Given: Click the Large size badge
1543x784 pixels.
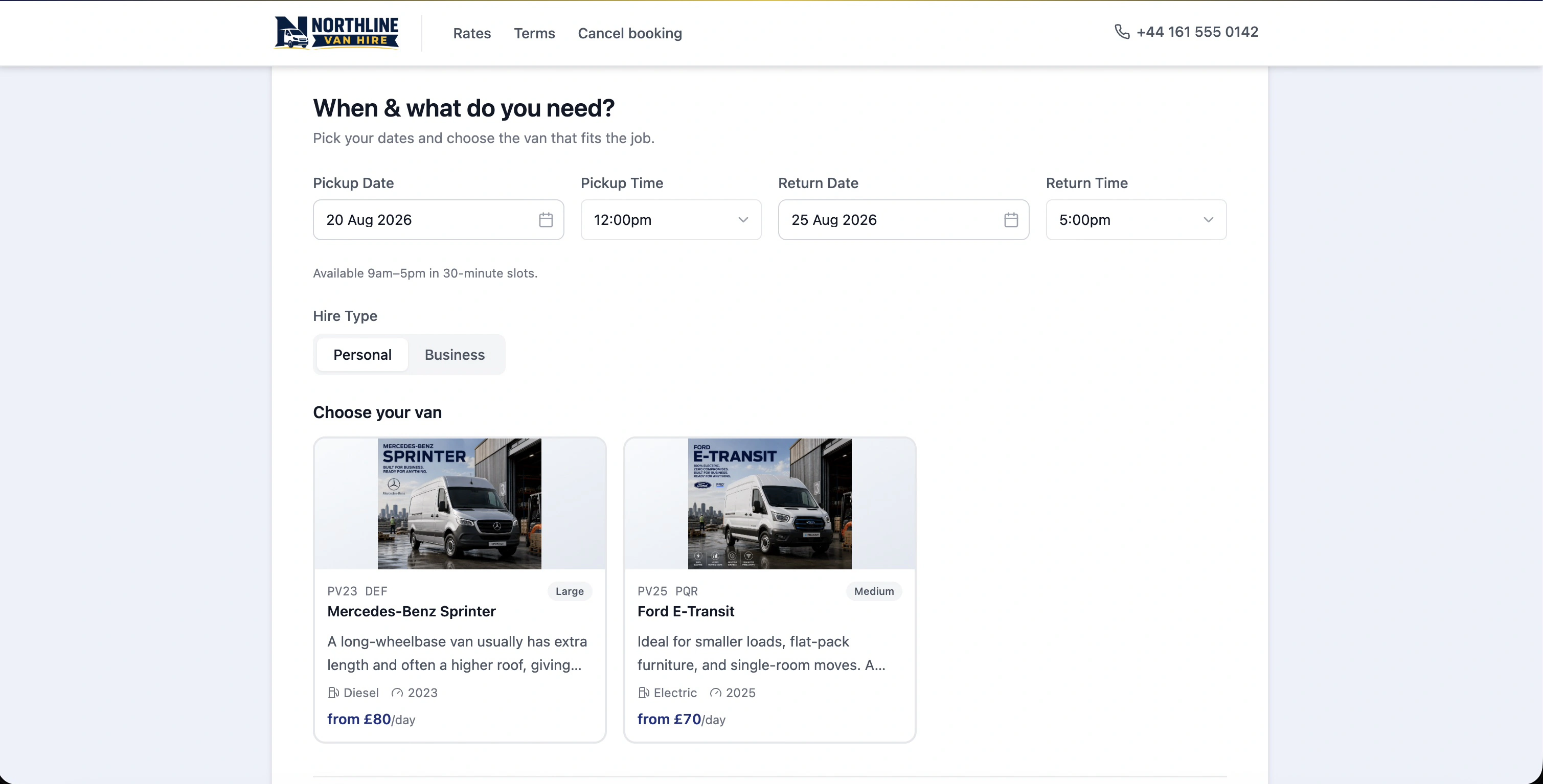Looking at the screenshot, I should 570,592.
